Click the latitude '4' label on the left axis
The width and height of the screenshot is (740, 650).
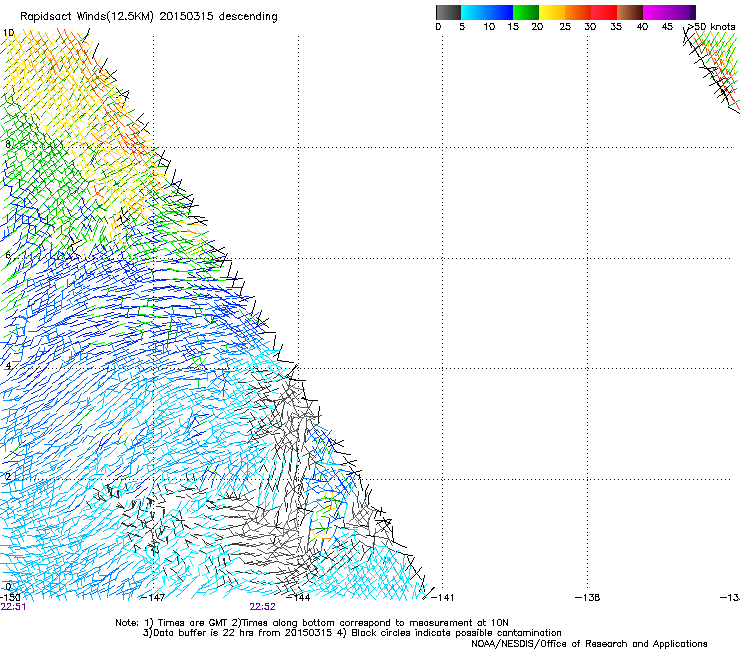click(x=8, y=366)
